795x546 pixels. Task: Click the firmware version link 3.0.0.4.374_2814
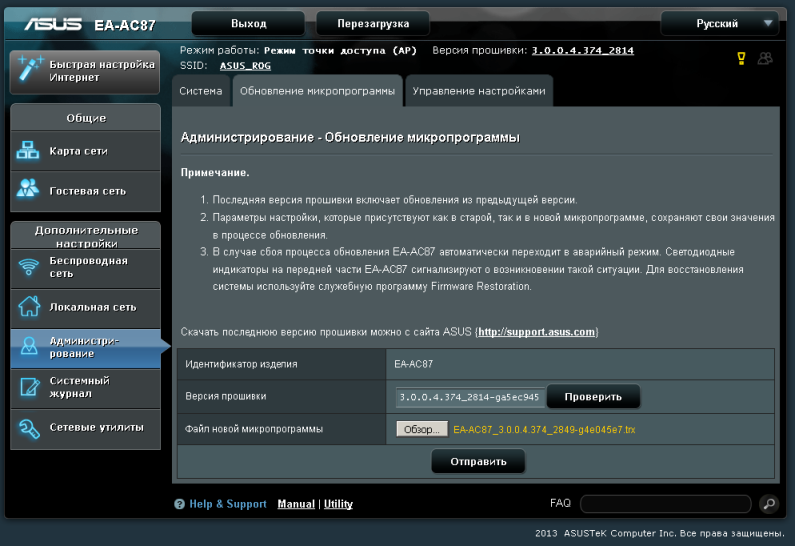click(583, 50)
